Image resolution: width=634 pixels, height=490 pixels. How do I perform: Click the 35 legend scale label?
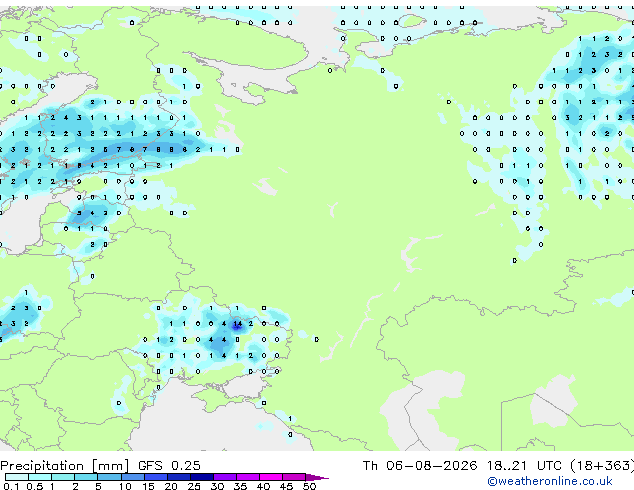[x=240, y=486]
